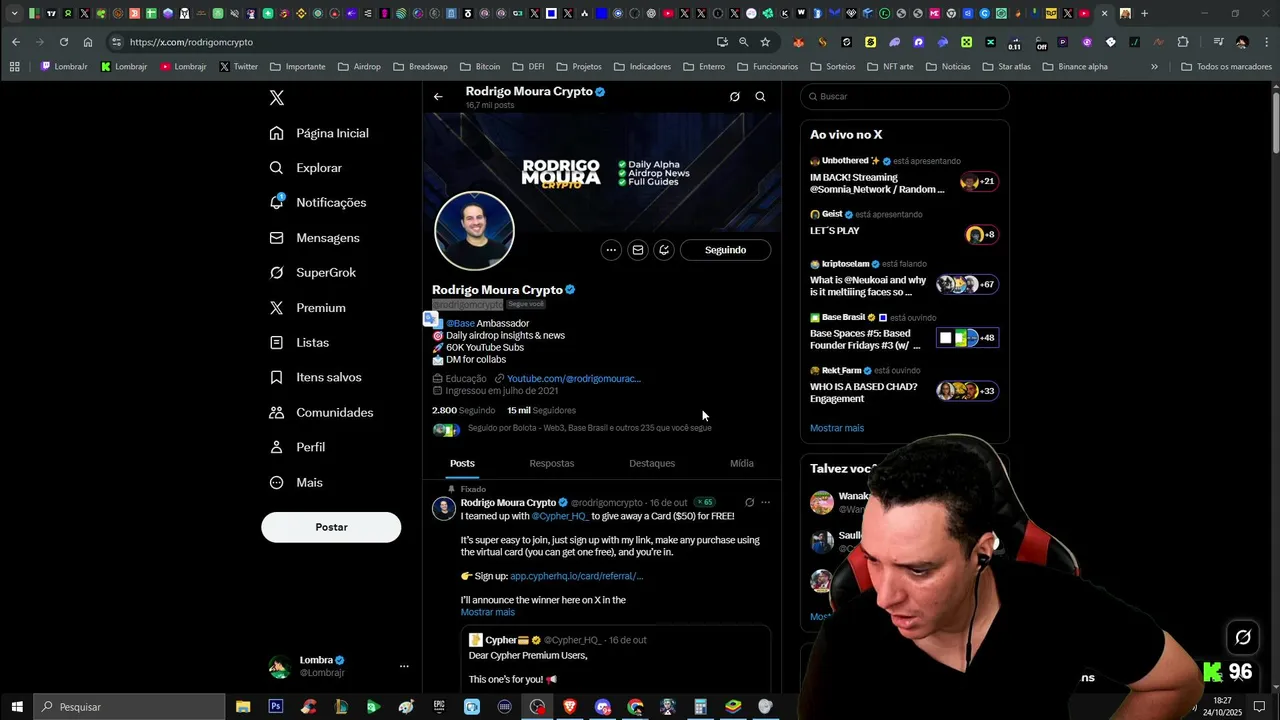Go to browser home page
This screenshot has height=720, width=1280.
(88, 42)
